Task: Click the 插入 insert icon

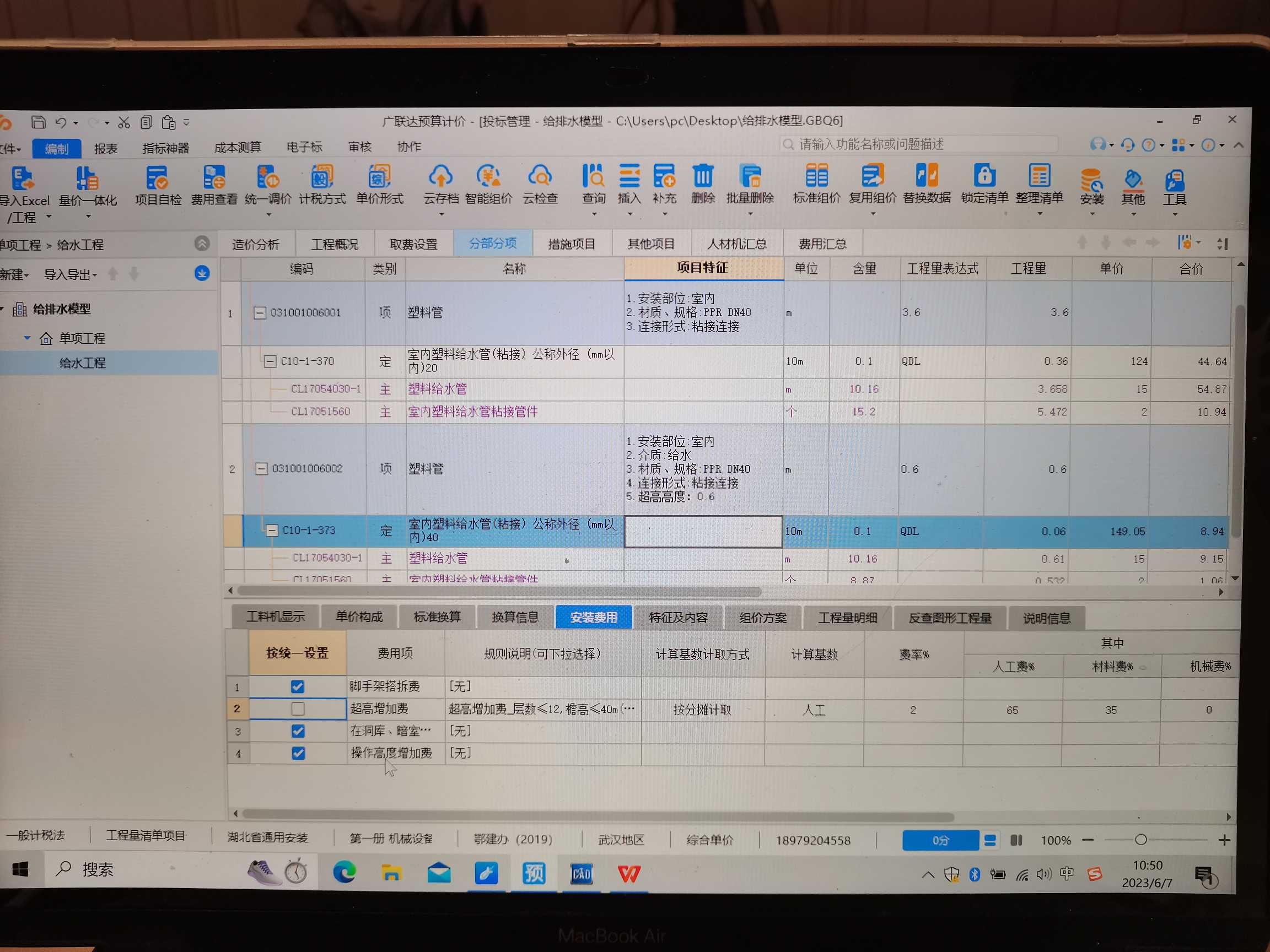Action: pyautogui.click(x=629, y=176)
